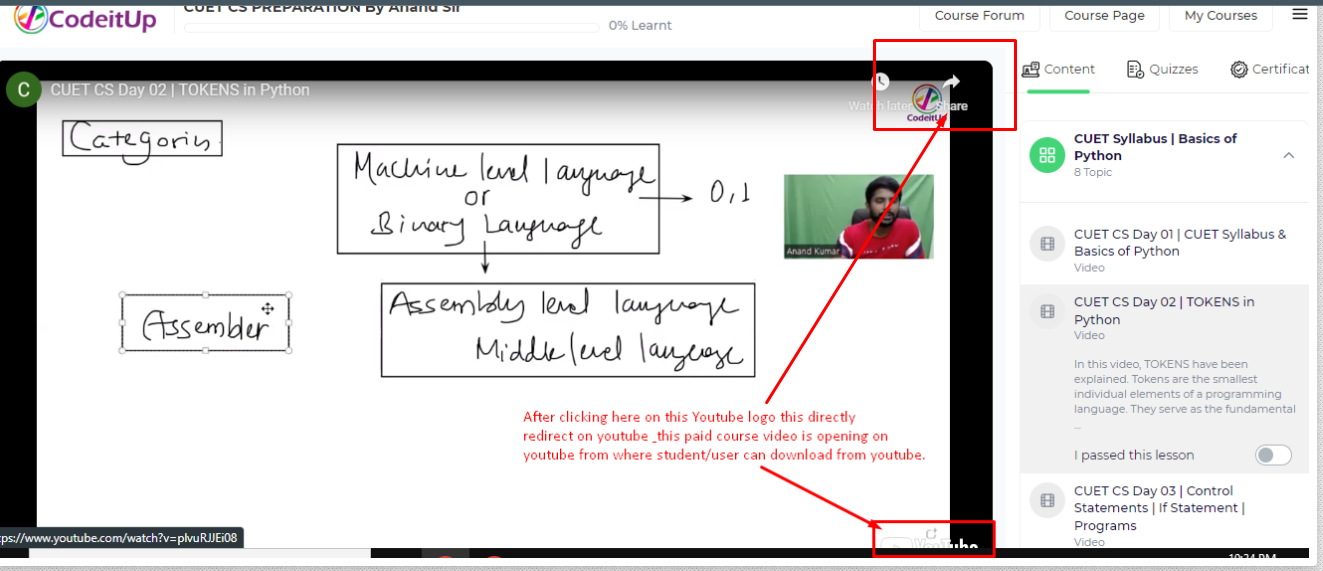Select sidebar lesson 'CUET CS Day 02 | TOKENS in Python'

pos(1164,310)
